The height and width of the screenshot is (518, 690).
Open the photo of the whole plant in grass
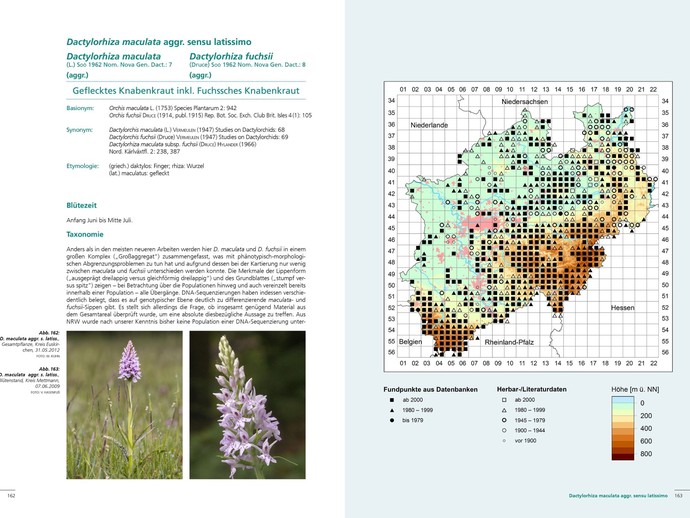point(125,405)
